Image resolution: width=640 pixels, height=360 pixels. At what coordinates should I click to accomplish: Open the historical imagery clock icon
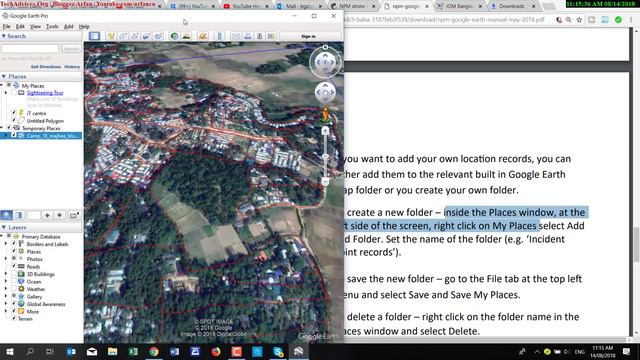click(174, 36)
